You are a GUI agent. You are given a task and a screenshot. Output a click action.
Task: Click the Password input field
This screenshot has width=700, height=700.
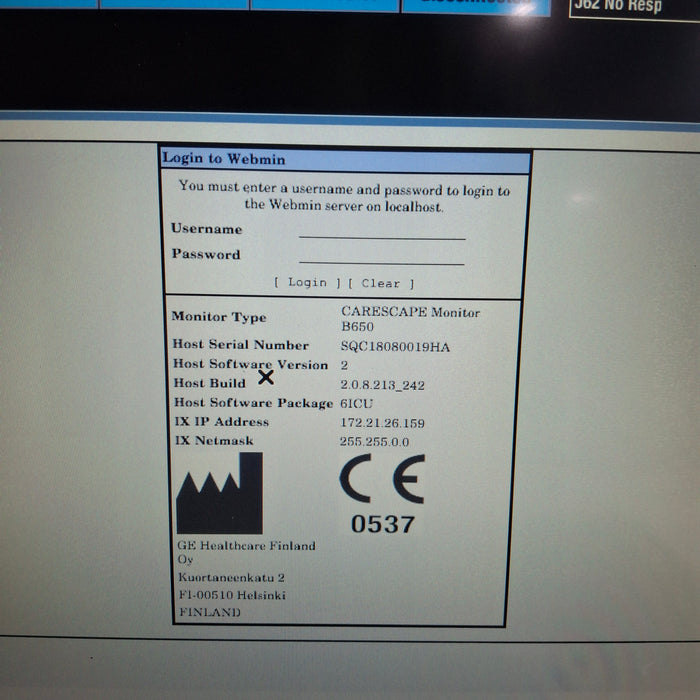pos(382,256)
